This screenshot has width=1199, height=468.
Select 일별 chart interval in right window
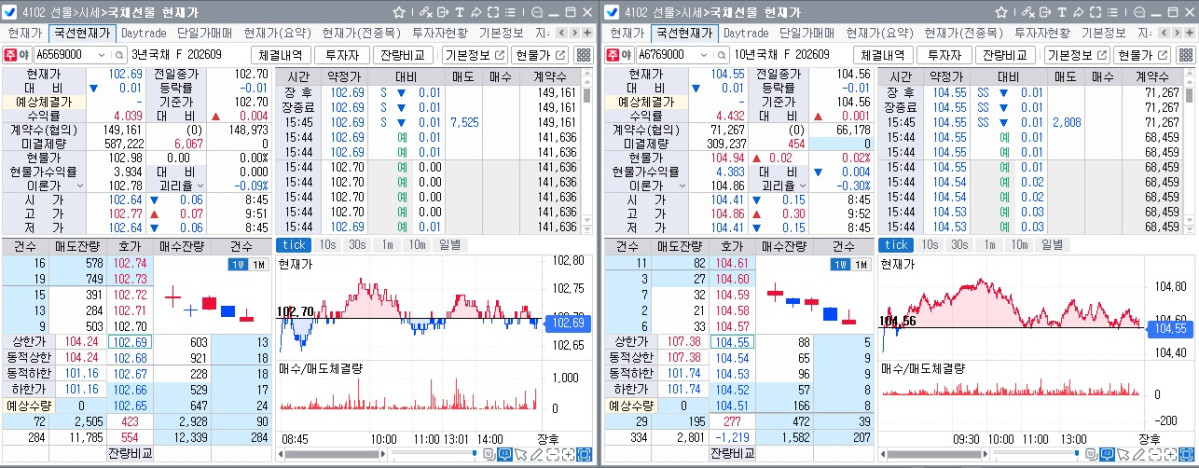tap(1051, 245)
